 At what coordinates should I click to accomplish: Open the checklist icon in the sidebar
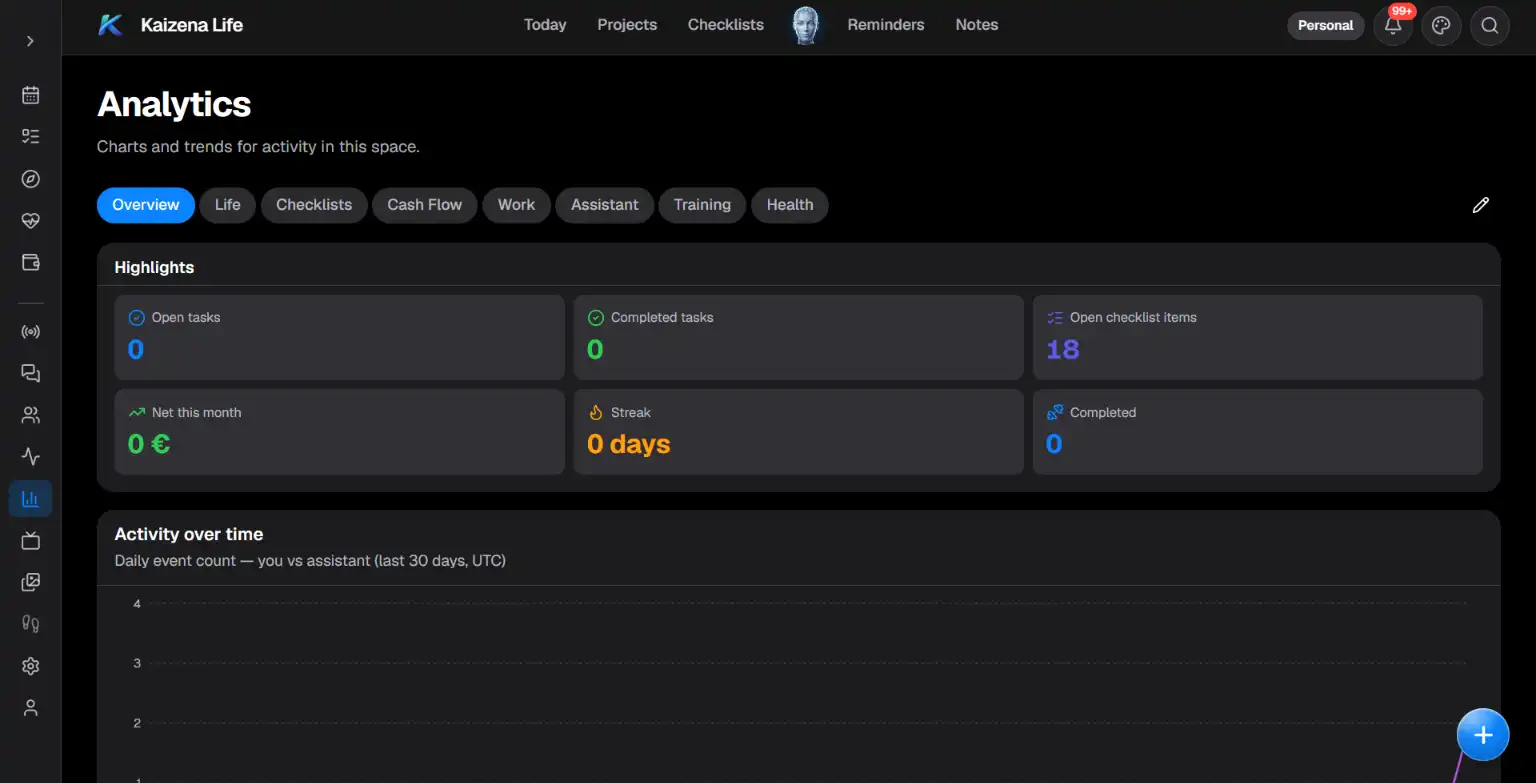coord(30,137)
